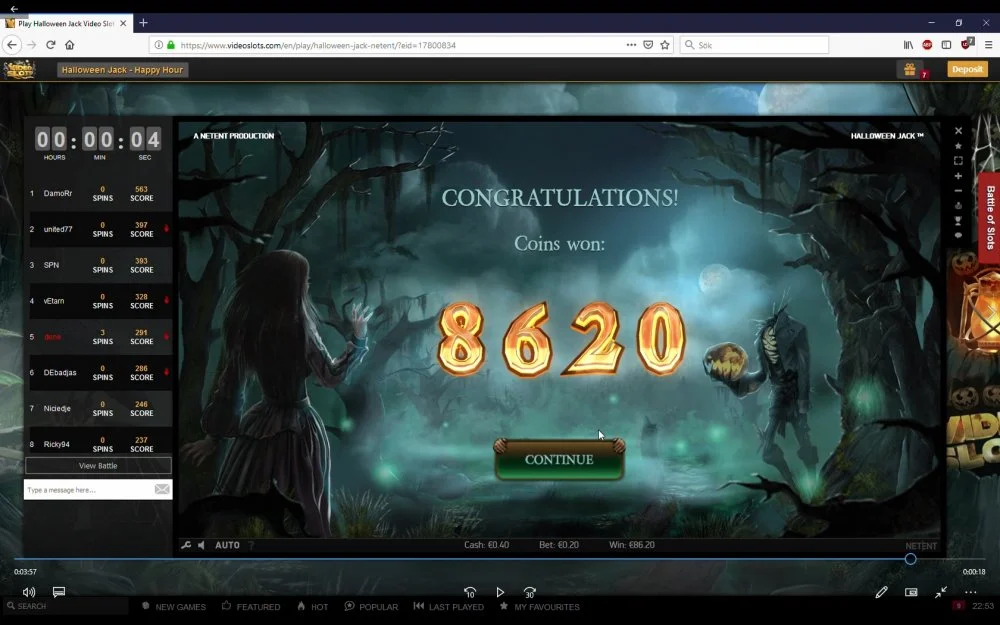The image size is (1000, 625).
Task: Enlarge game with plus icon
Action: 958,176
